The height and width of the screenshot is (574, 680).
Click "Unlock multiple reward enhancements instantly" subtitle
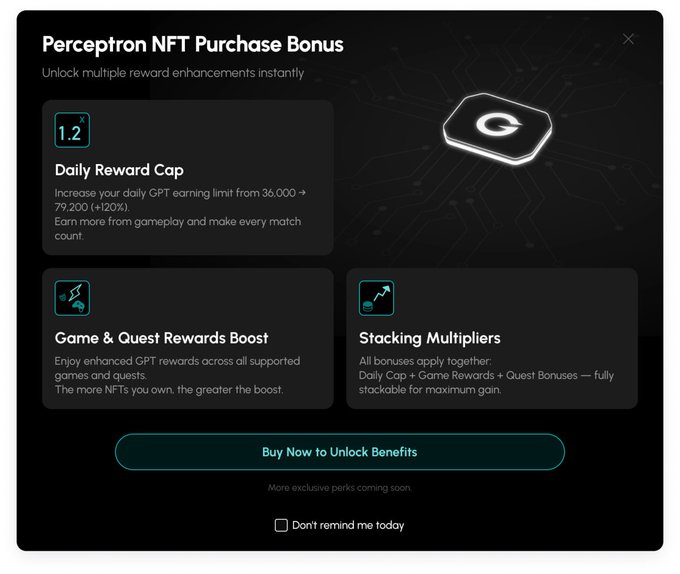(x=172, y=73)
